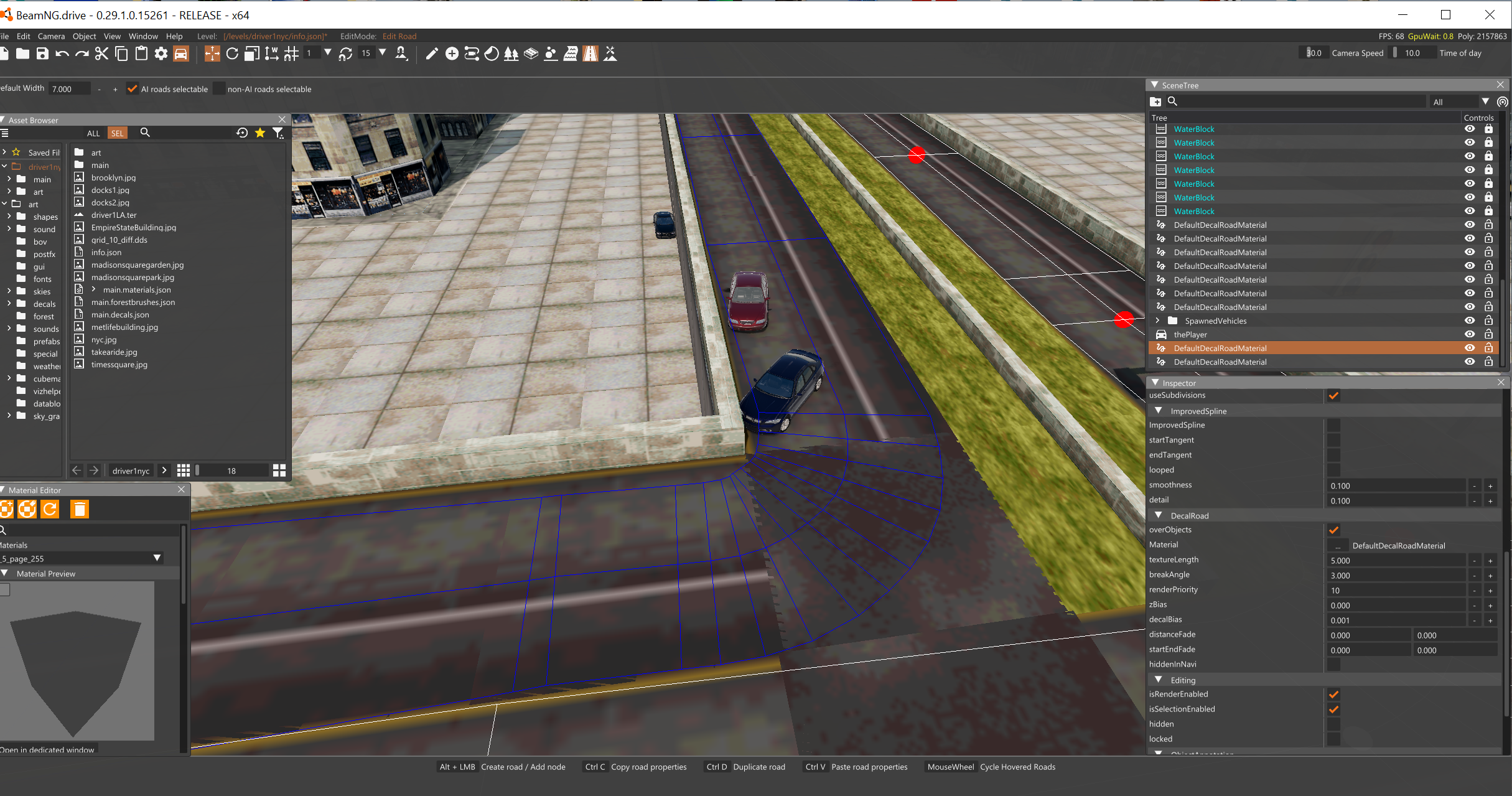This screenshot has width=1512, height=796.
Task: Click Open in dedicated window button
Action: coord(48,749)
